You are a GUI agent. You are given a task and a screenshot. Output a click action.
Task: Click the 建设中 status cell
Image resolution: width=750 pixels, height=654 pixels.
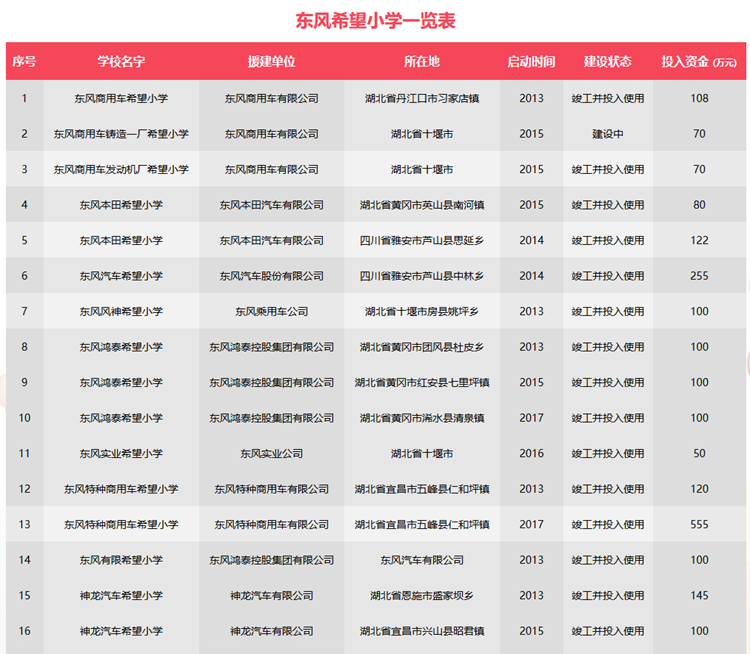[608, 134]
